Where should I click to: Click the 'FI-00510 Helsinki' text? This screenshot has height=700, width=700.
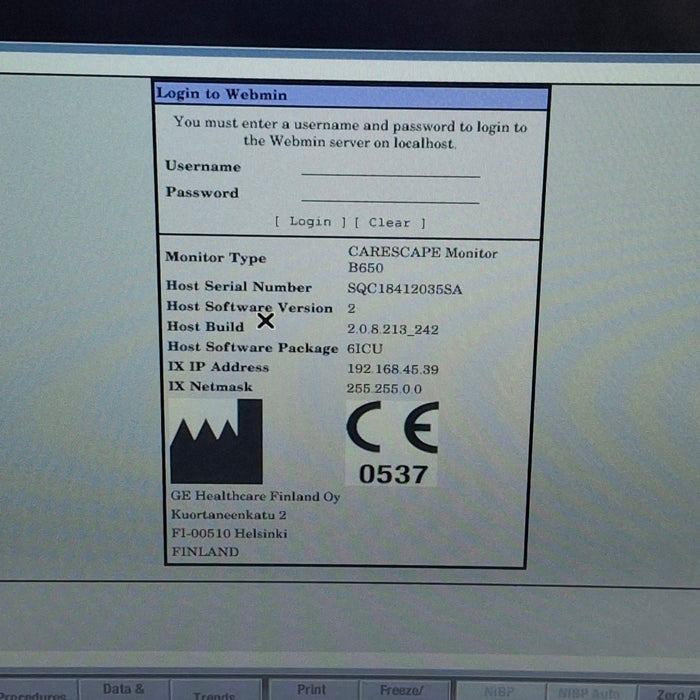pyautogui.click(x=229, y=533)
